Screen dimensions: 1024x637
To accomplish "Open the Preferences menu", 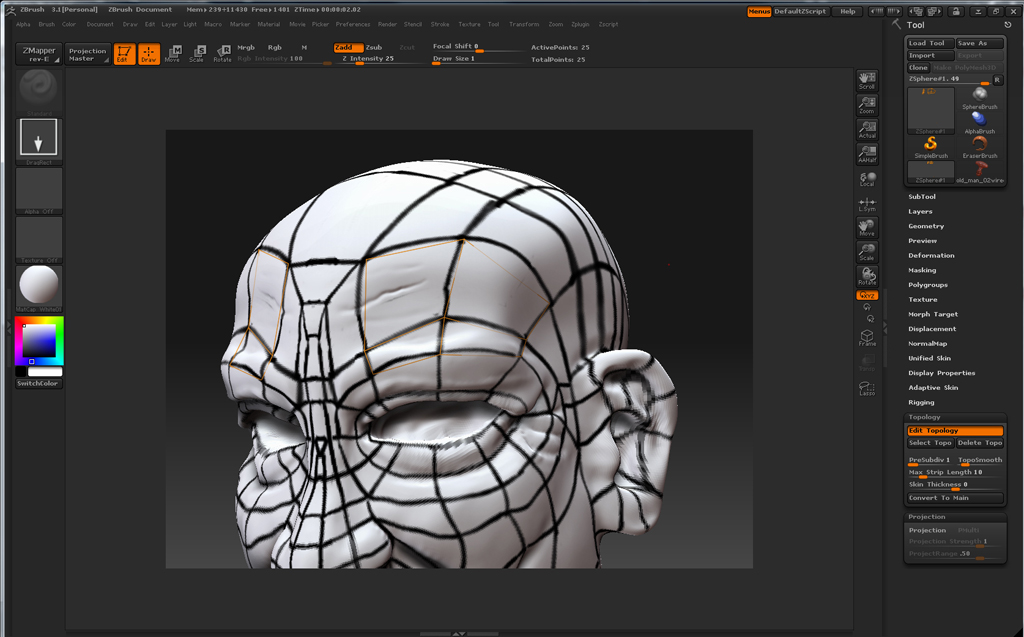I will [353, 24].
